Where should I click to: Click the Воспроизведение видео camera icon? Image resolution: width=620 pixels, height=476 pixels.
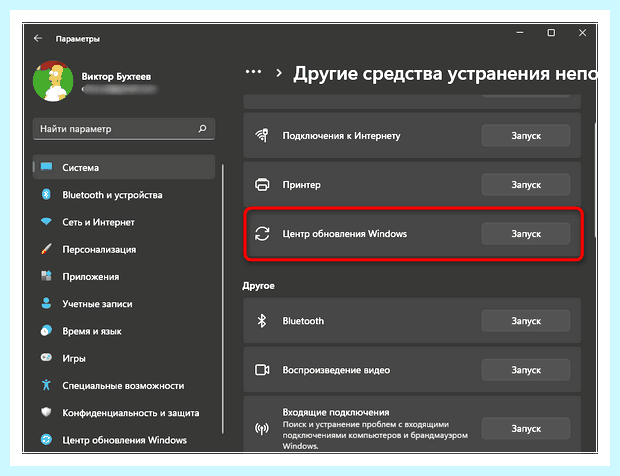coord(262,370)
